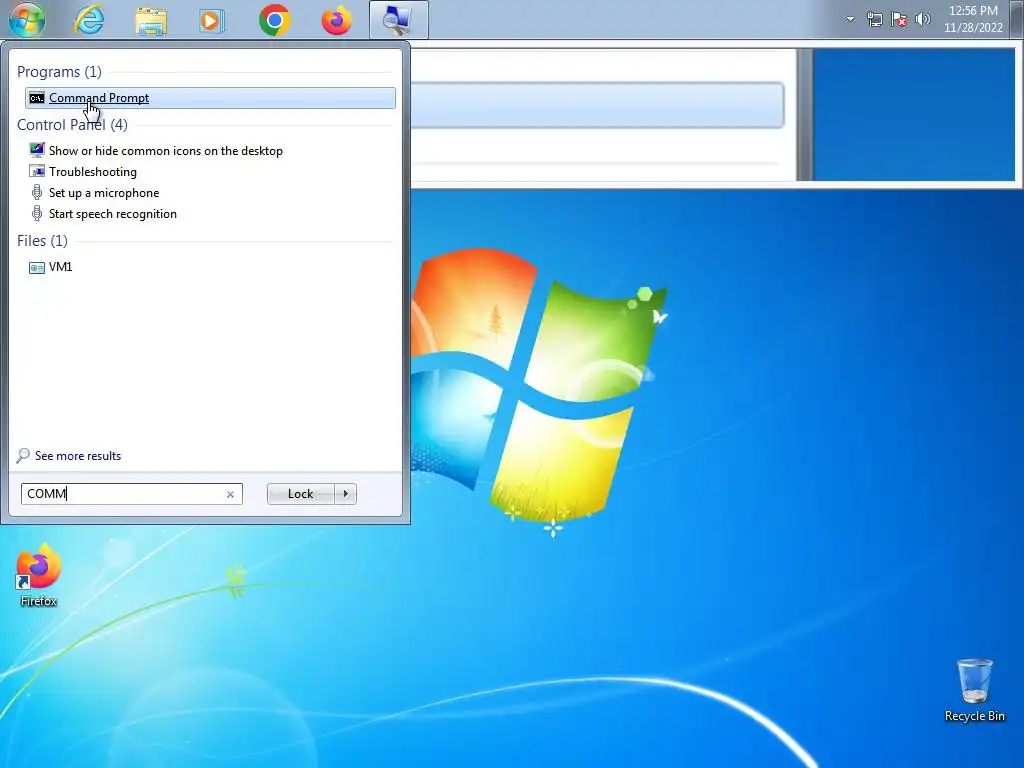Open the Windows Start orb
This screenshot has width=1024, height=768.
coord(27,20)
